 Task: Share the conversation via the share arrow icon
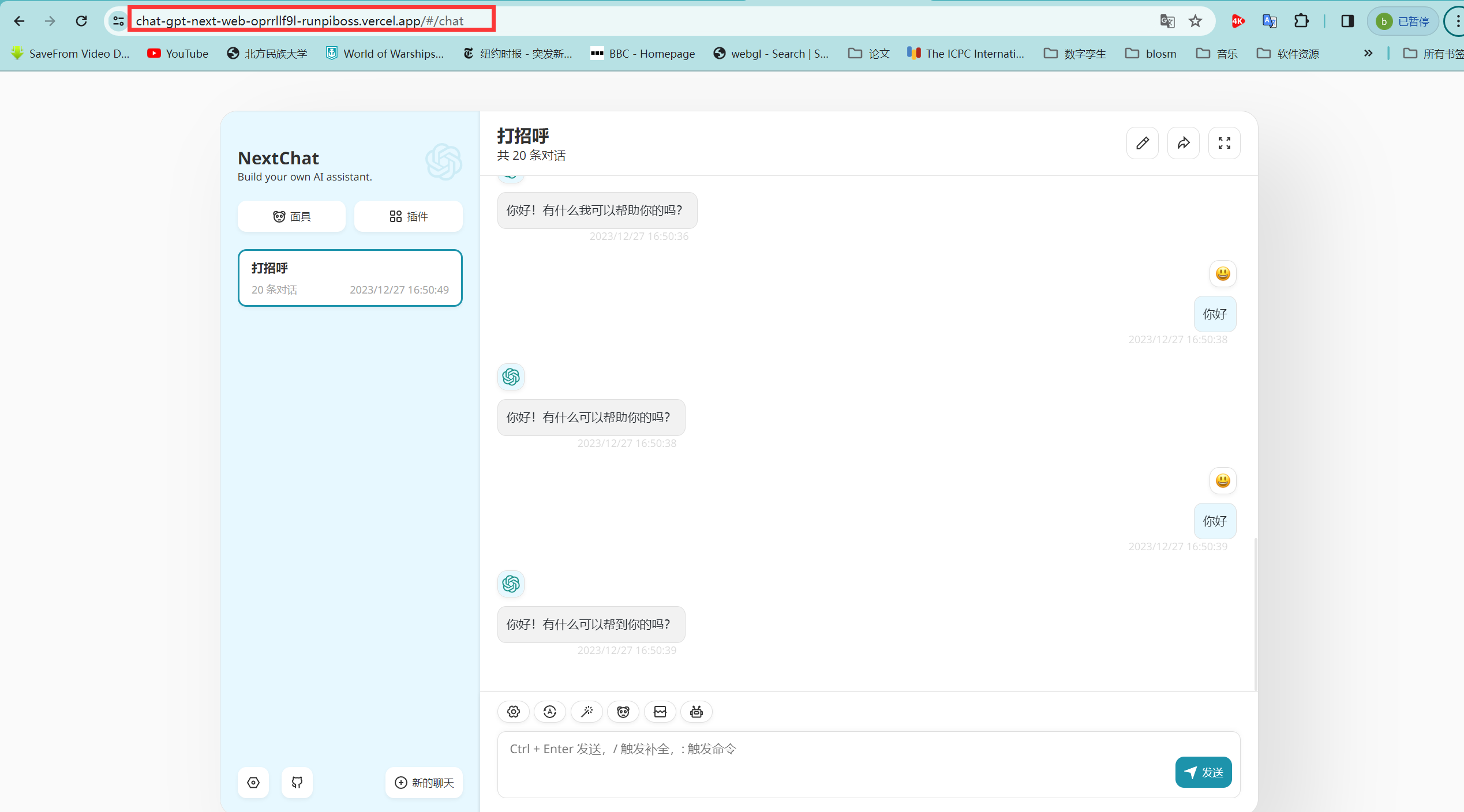point(1184,142)
